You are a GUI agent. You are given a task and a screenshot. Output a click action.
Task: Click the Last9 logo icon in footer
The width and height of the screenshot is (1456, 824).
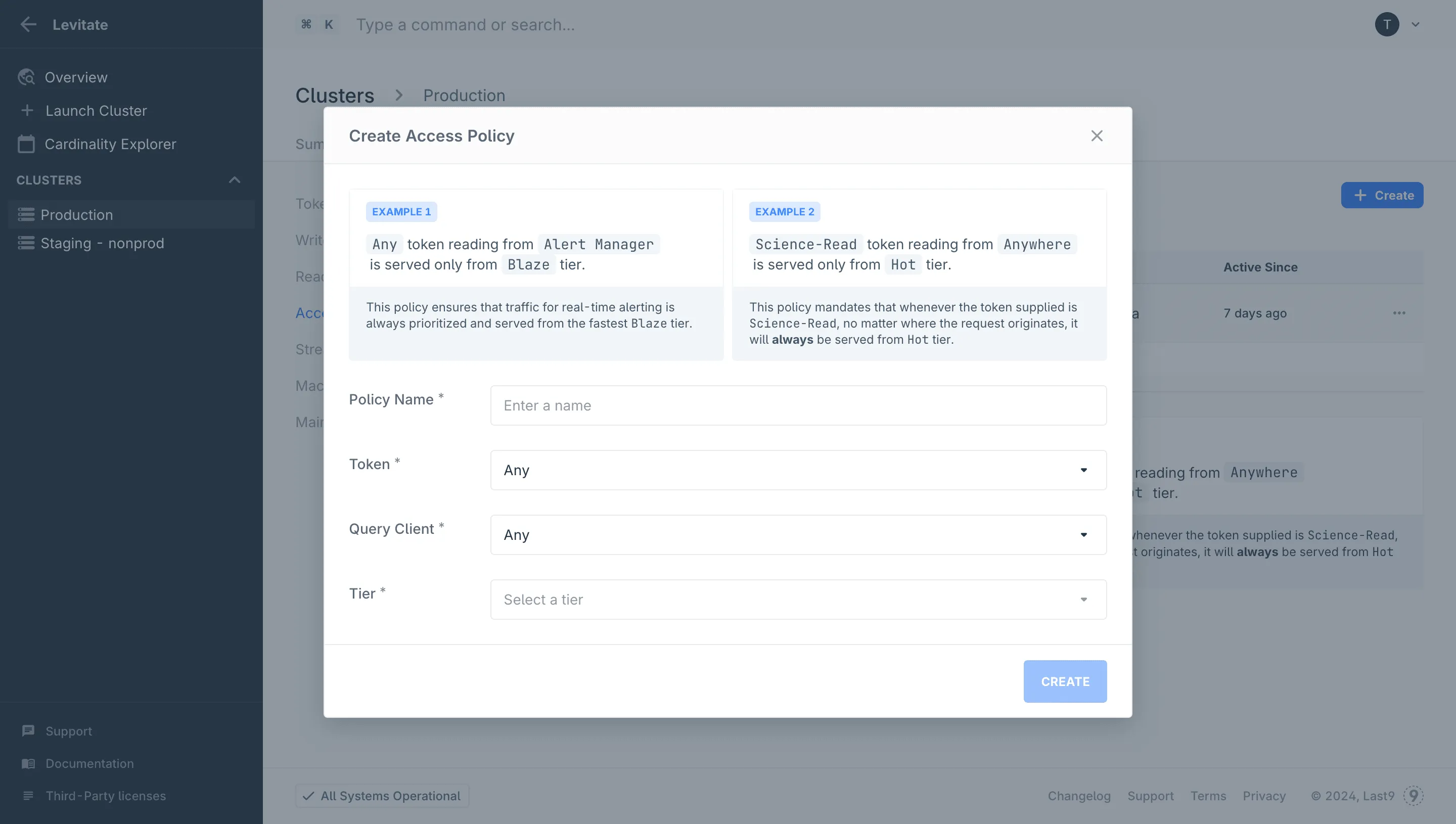[x=1413, y=795]
